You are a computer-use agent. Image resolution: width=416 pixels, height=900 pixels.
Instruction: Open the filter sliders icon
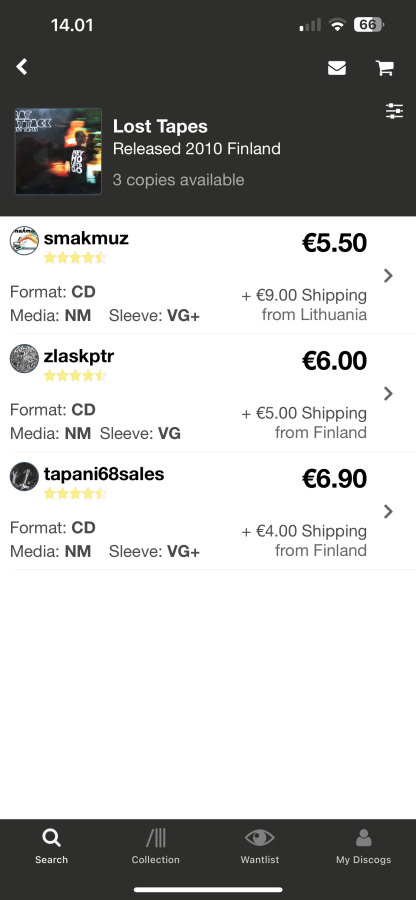[x=395, y=111]
